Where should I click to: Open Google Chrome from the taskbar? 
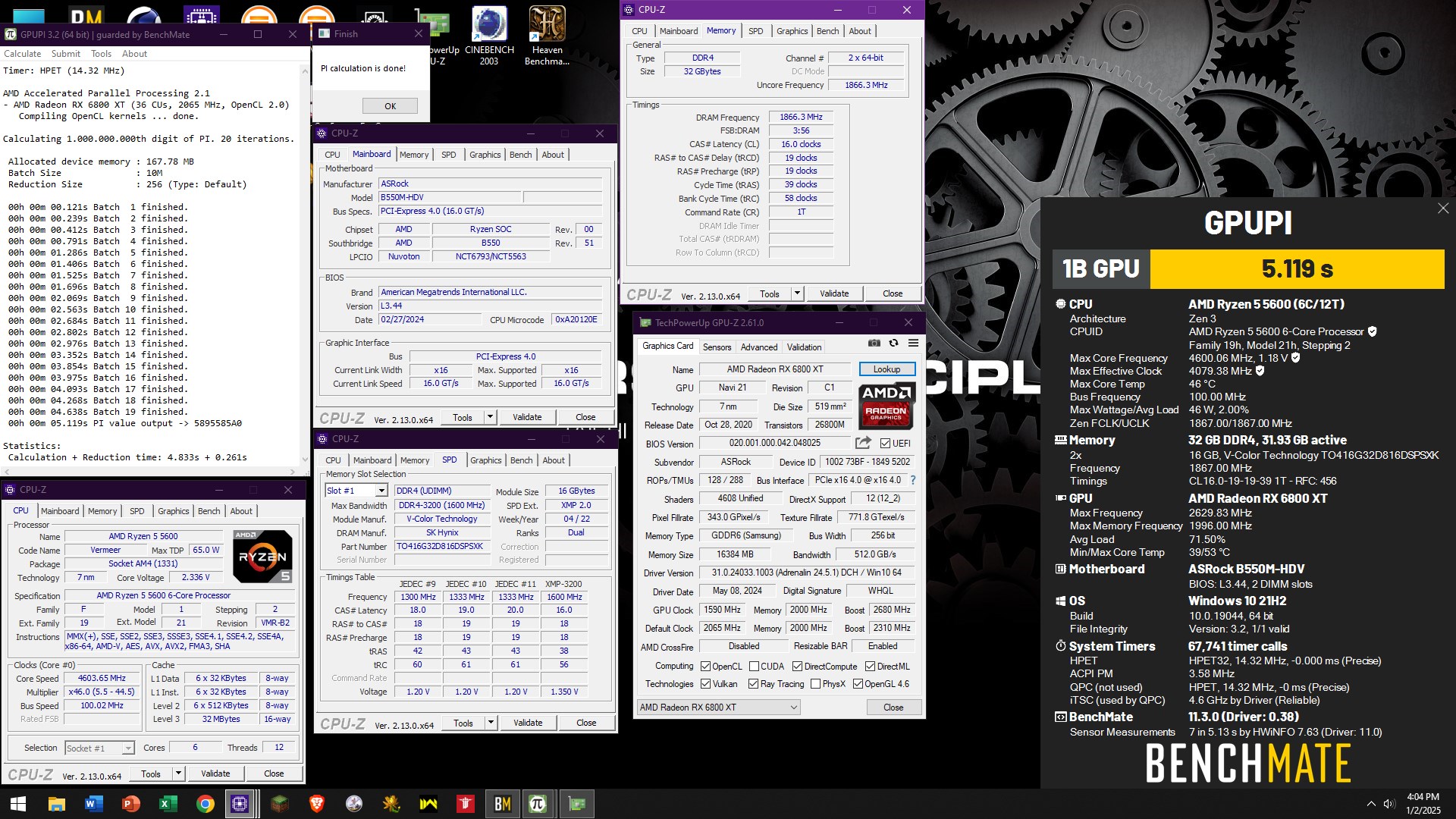click(205, 804)
